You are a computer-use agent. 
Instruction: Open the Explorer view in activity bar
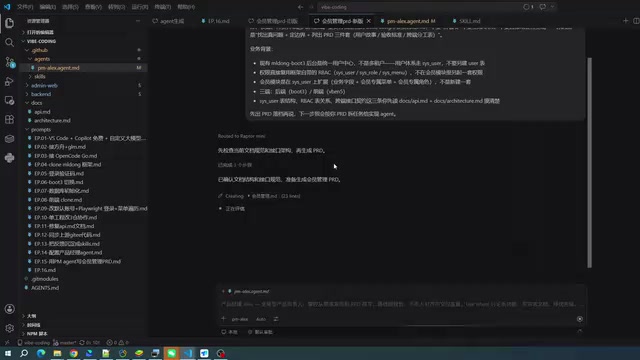click(9, 23)
